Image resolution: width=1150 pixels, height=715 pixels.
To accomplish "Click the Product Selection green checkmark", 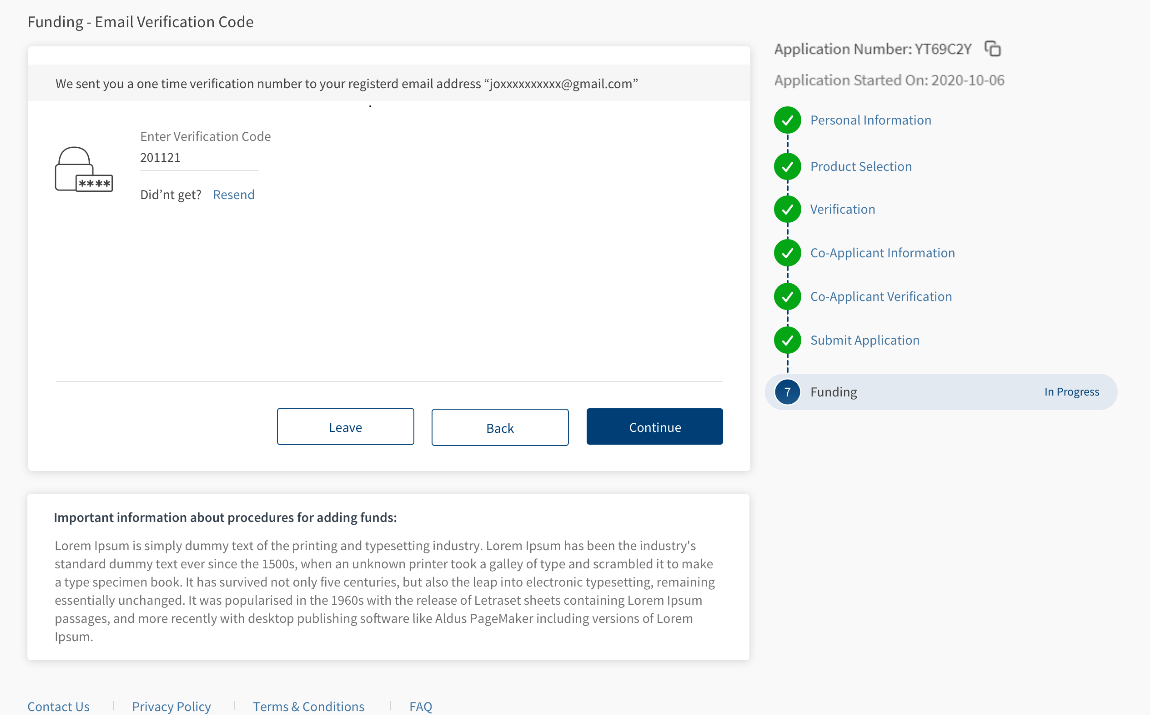I will [788, 167].
